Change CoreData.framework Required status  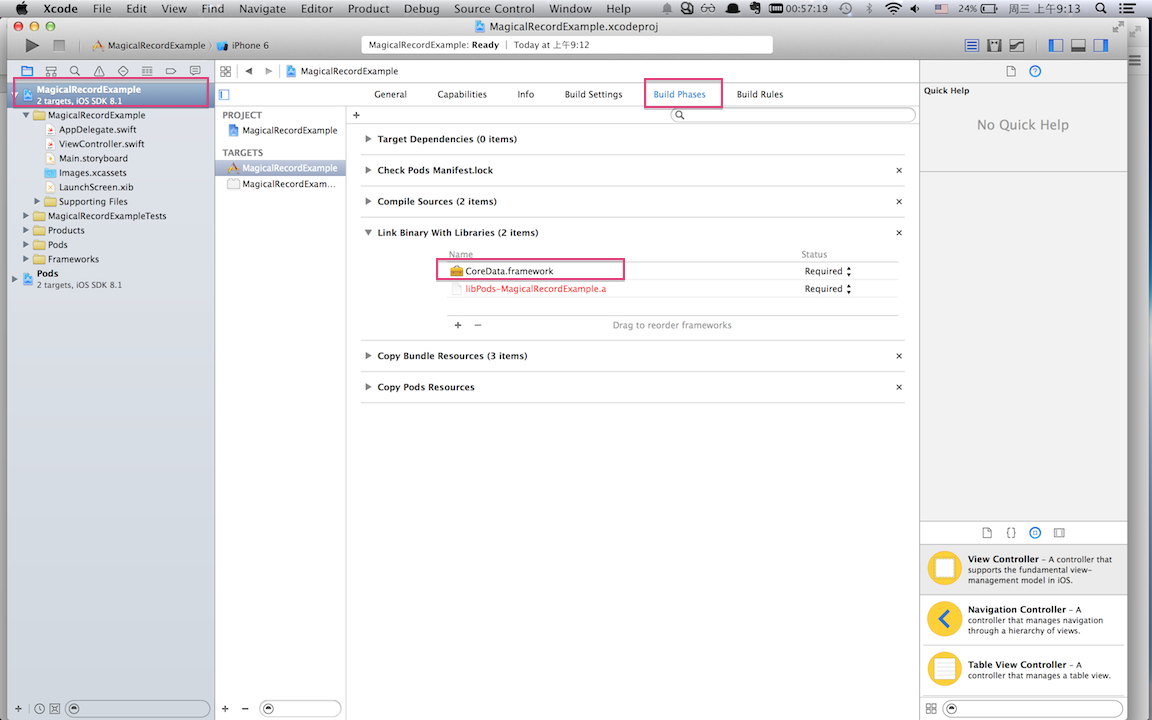tap(828, 271)
